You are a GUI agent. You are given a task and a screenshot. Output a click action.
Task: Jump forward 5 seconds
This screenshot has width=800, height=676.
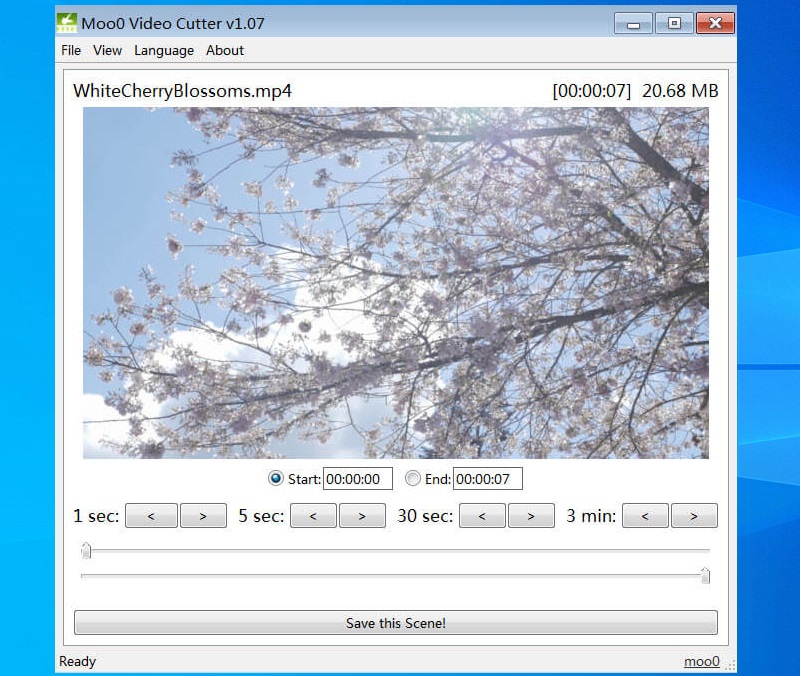(x=363, y=516)
